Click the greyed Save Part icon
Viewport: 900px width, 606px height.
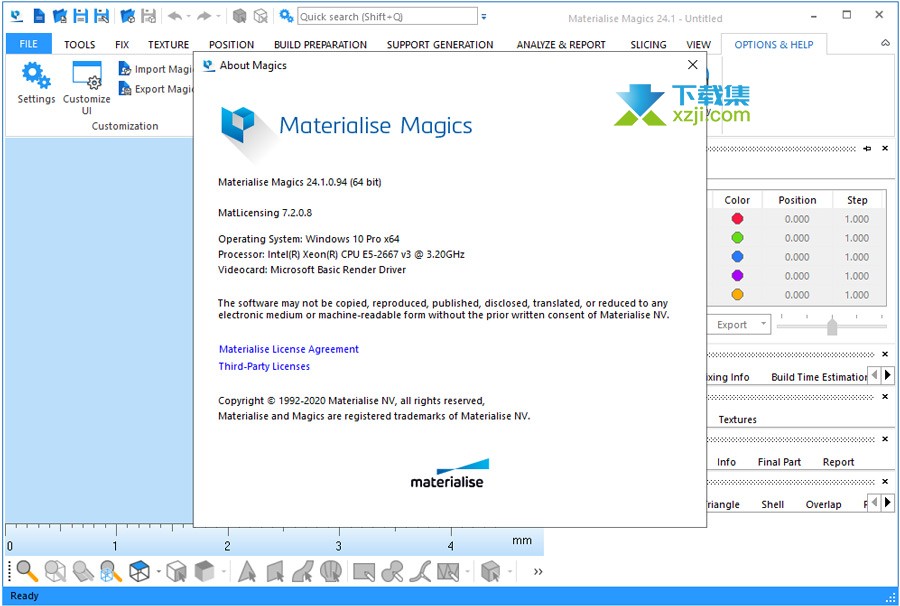[x=149, y=16]
